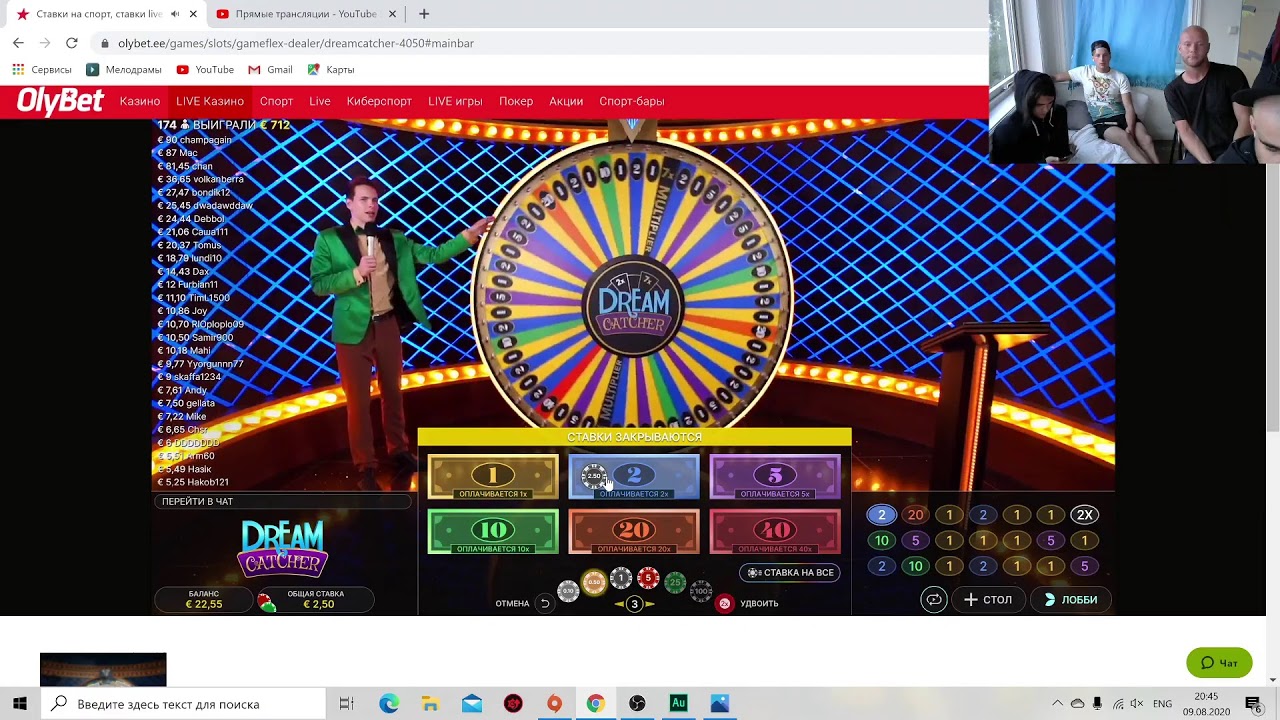The height and width of the screenshot is (720, 1280).
Task: Open the Мелодрамы bookmark
Action: pyautogui.click(x=124, y=70)
